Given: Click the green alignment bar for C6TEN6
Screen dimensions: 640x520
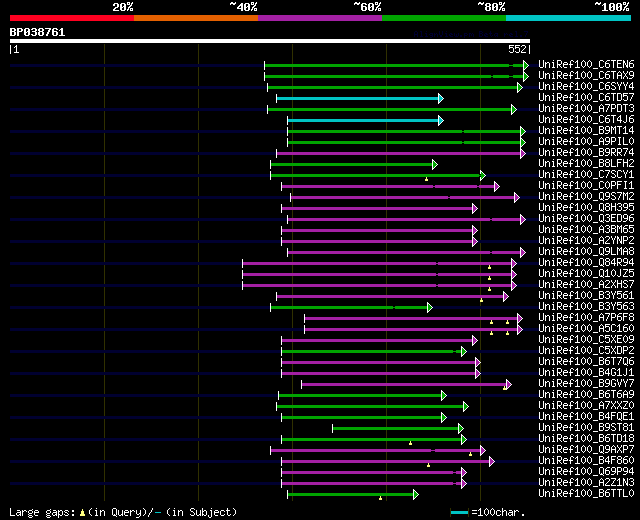Looking at the screenshot, I should pos(394,65).
